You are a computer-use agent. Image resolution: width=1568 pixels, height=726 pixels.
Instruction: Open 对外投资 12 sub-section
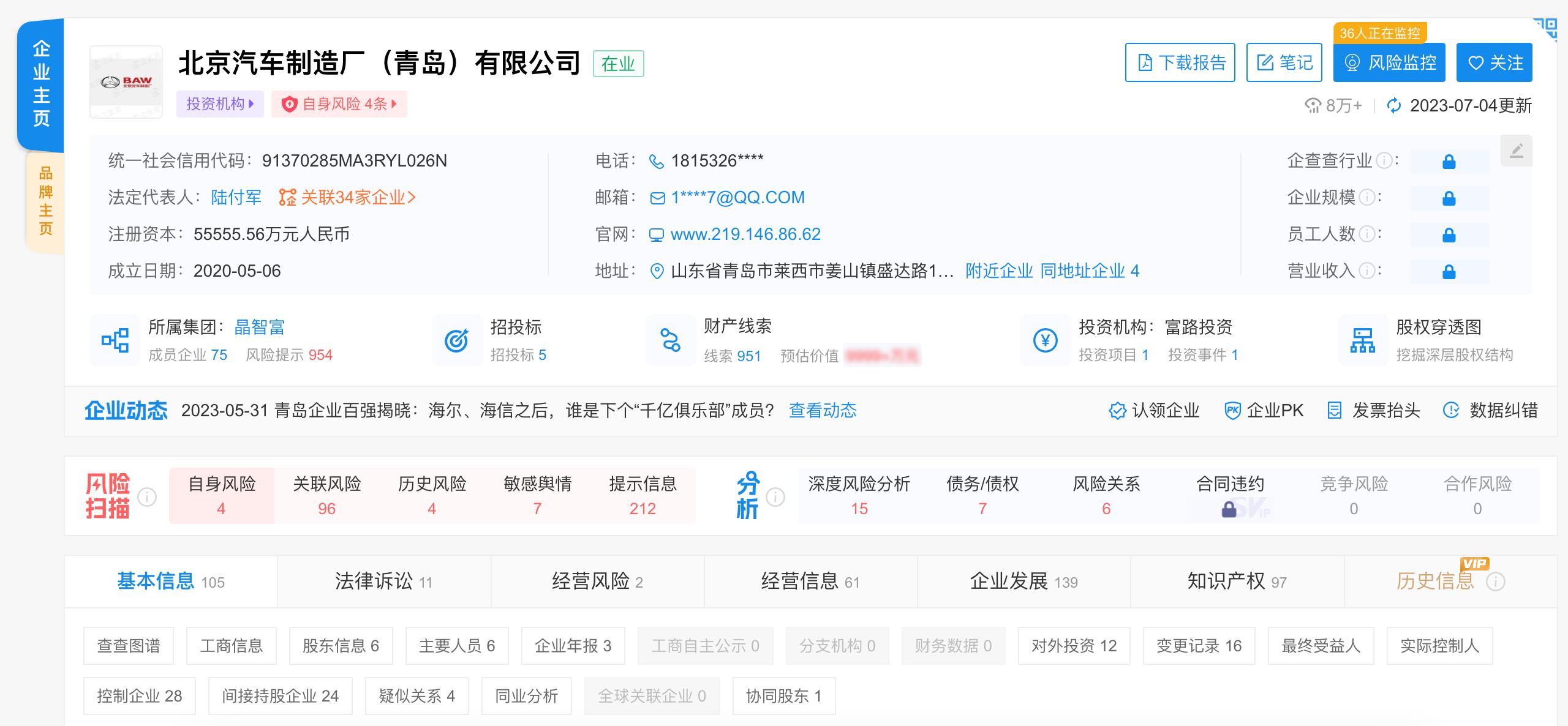(1074, 646)
